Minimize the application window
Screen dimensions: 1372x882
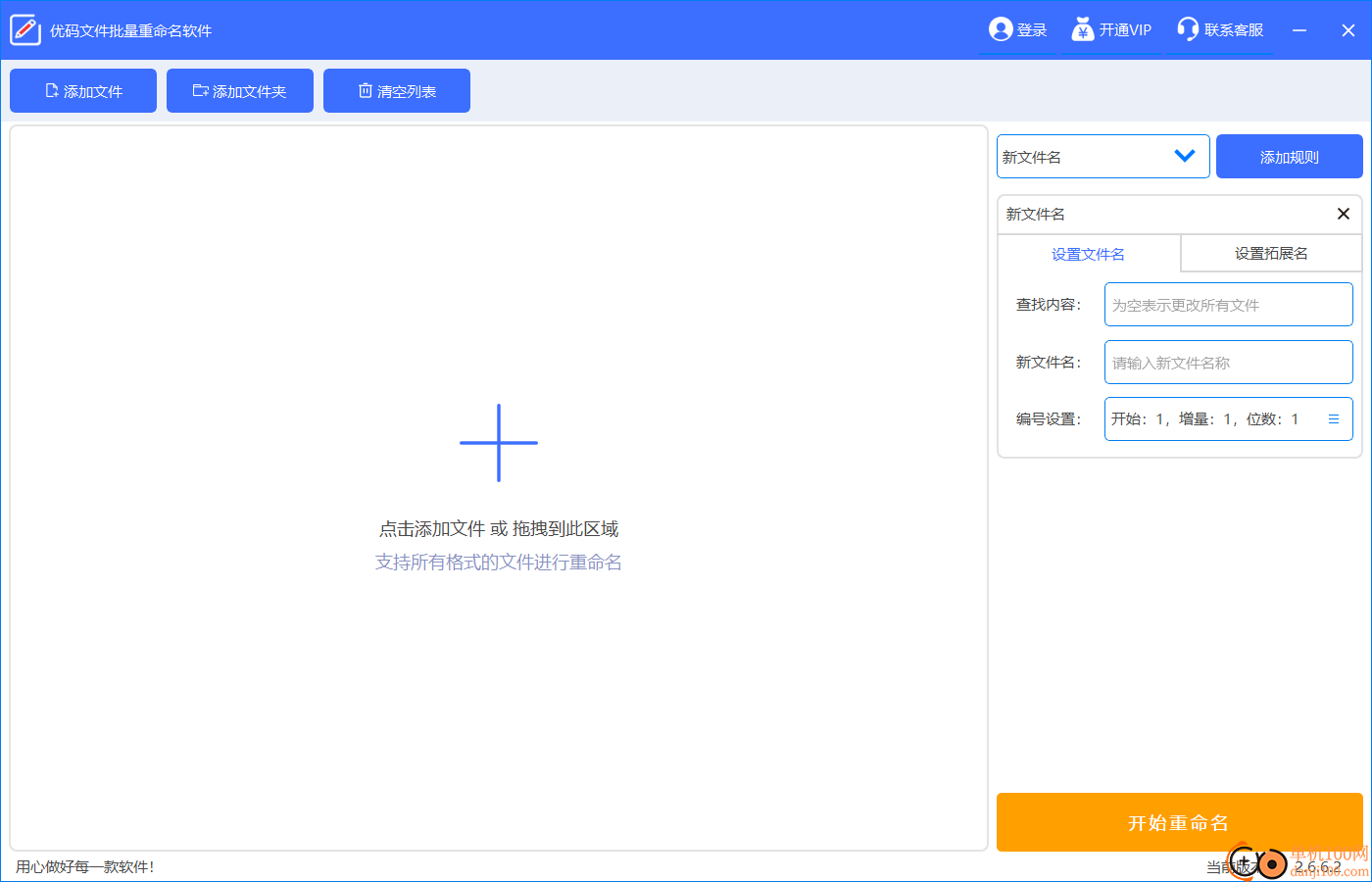coord(1299,30)
